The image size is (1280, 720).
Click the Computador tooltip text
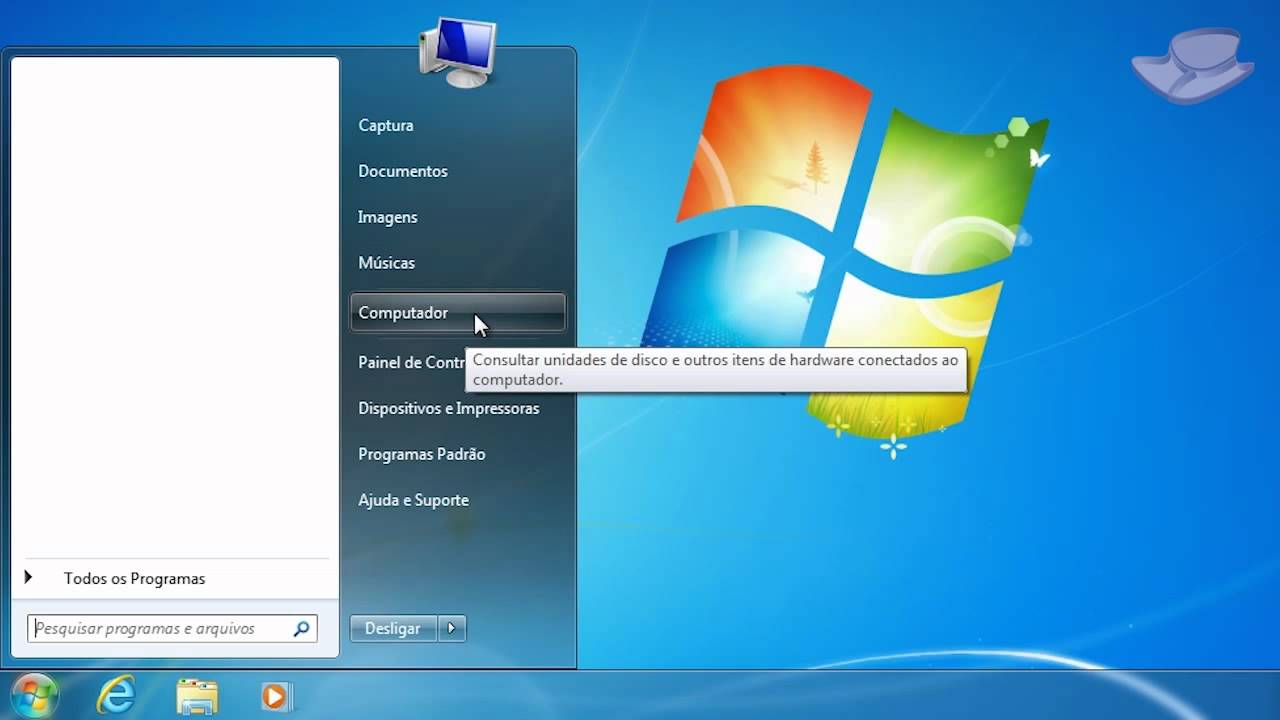click(x=716, y=370)
